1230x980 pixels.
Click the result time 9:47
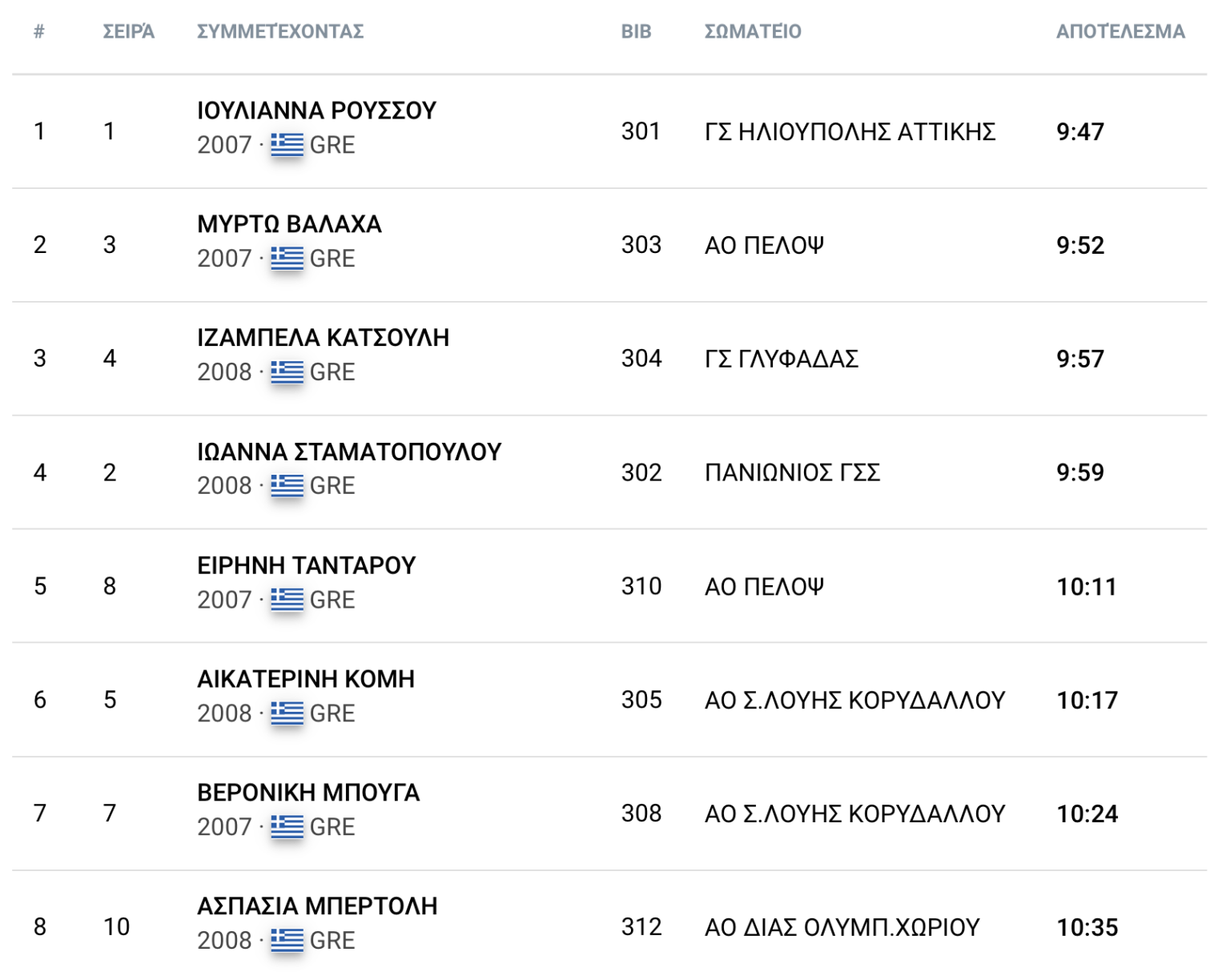click(1079, 132)
